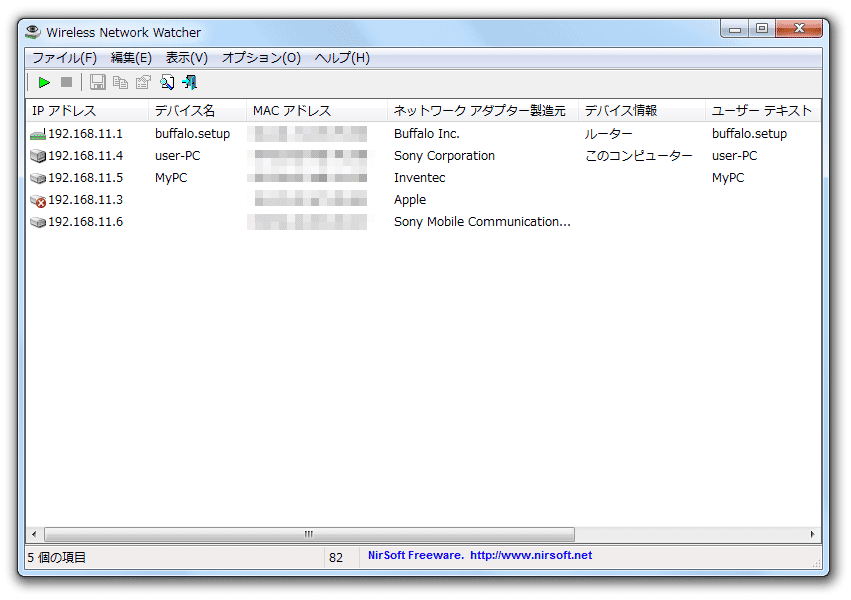
Task: Click the disconnected device icon beside 192.168.11.3
Action: point(38,201)
